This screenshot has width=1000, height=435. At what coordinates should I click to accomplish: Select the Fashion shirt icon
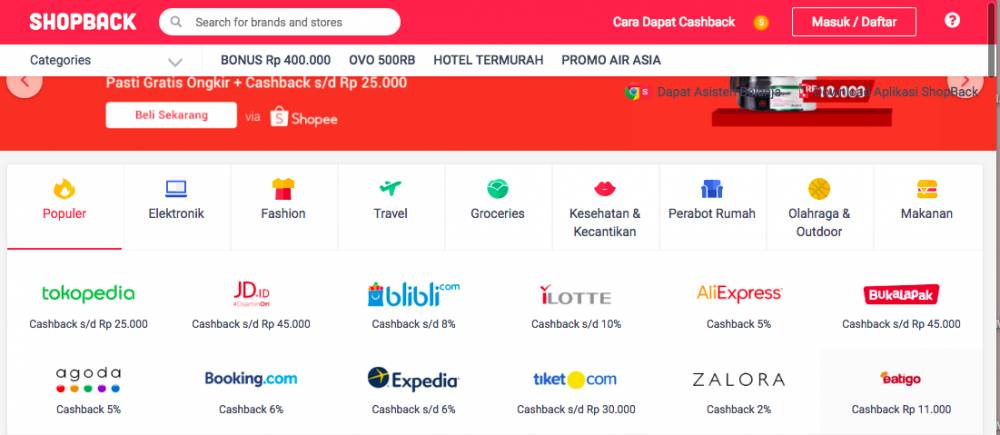(283, 189)
